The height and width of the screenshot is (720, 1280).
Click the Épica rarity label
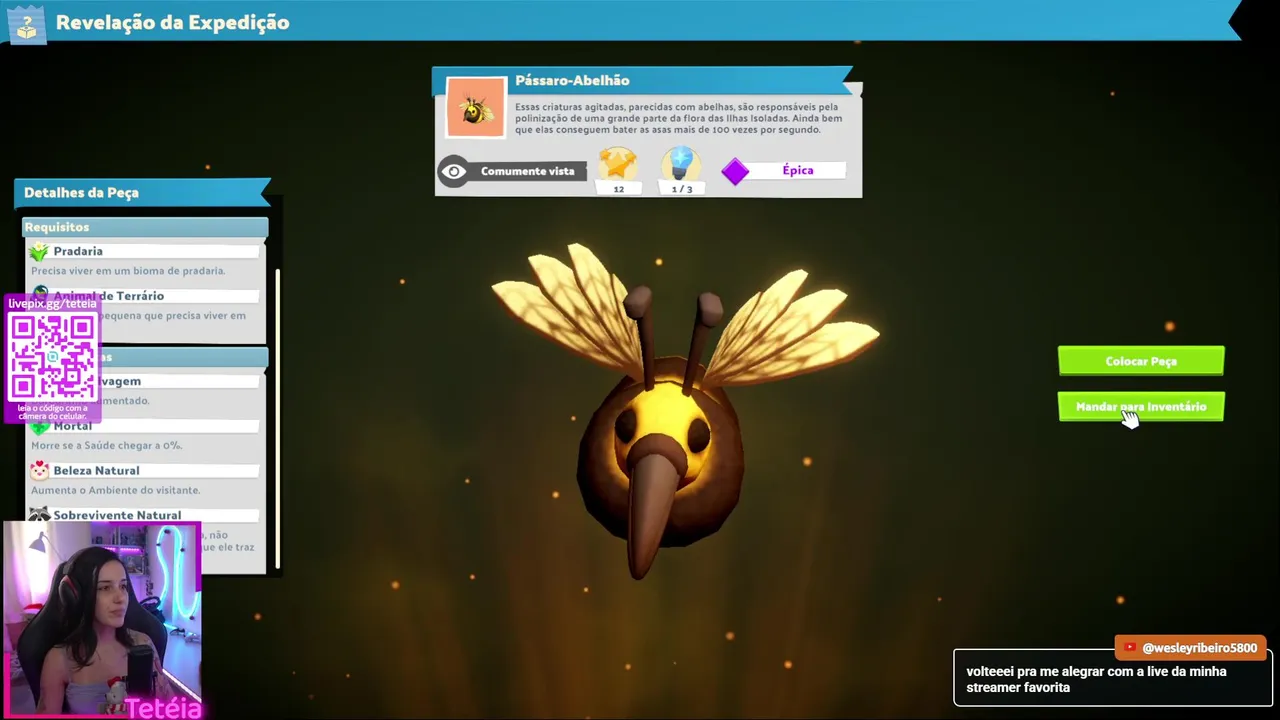click(x=798, y=170)
